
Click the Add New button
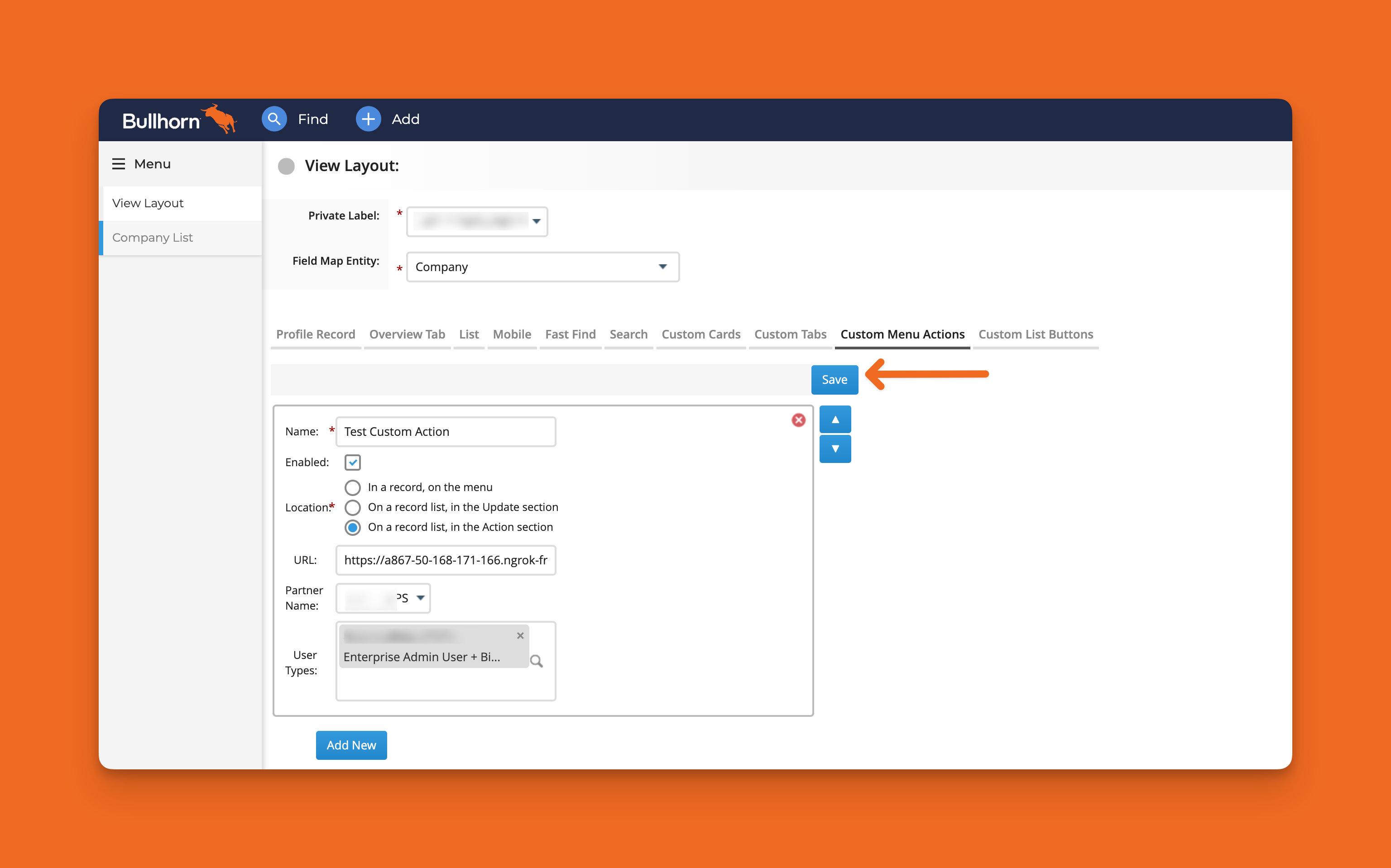pyautogui.click(x=351, y=745)
